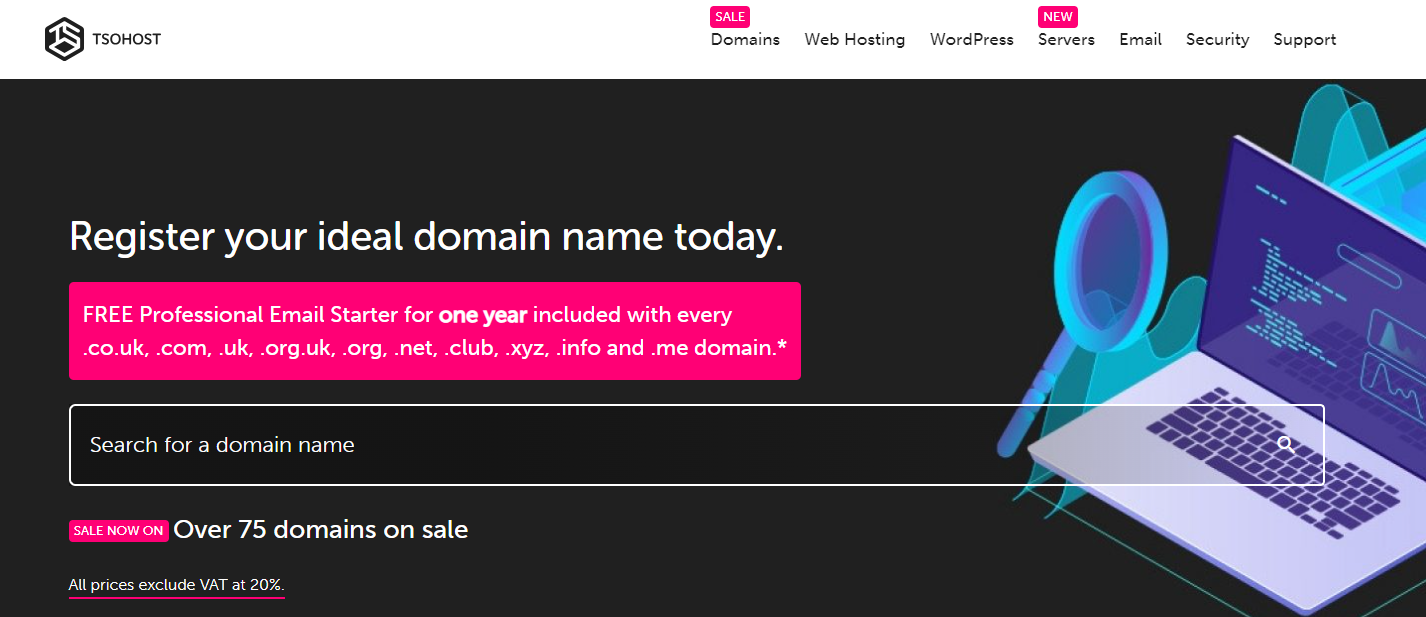Navigate to the Email section
Image resolution: width=1426 pixels, height=617 pixels.
point(1140,40)
